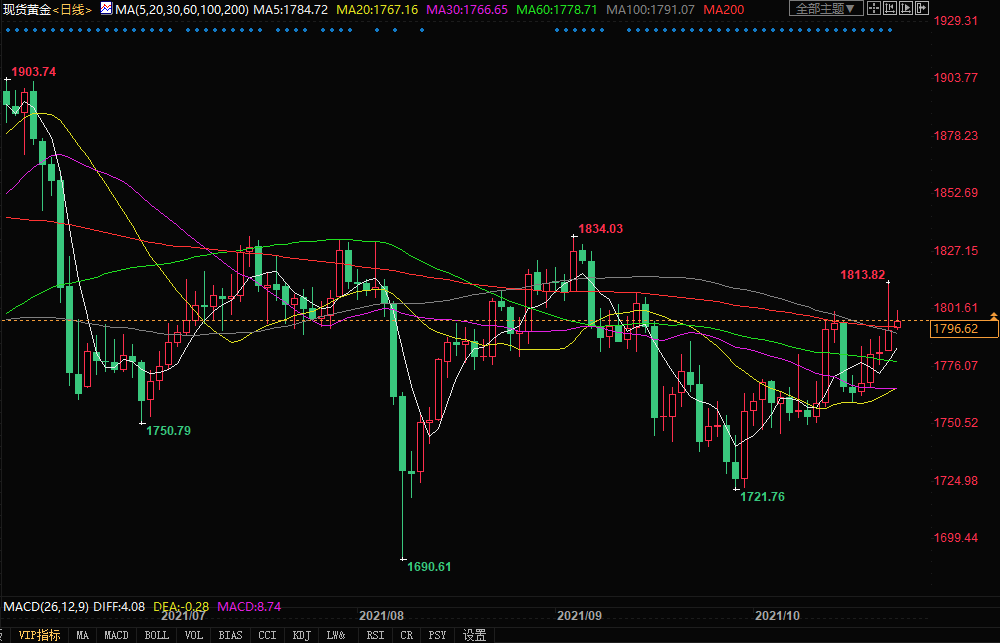Screen dimensions: 1000x643
Task: Open the 全部主题 dropdown
Action: coord(826,9)
